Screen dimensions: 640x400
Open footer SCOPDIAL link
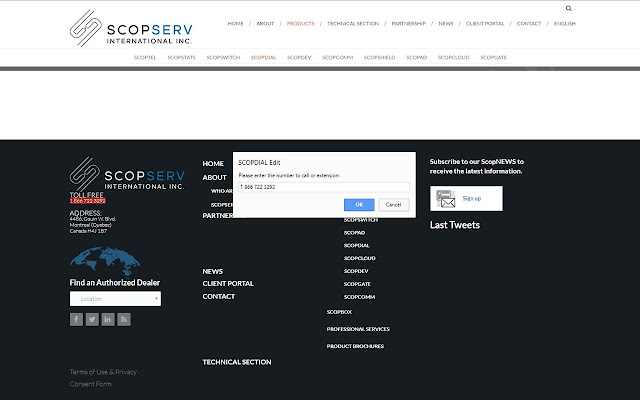356,246
